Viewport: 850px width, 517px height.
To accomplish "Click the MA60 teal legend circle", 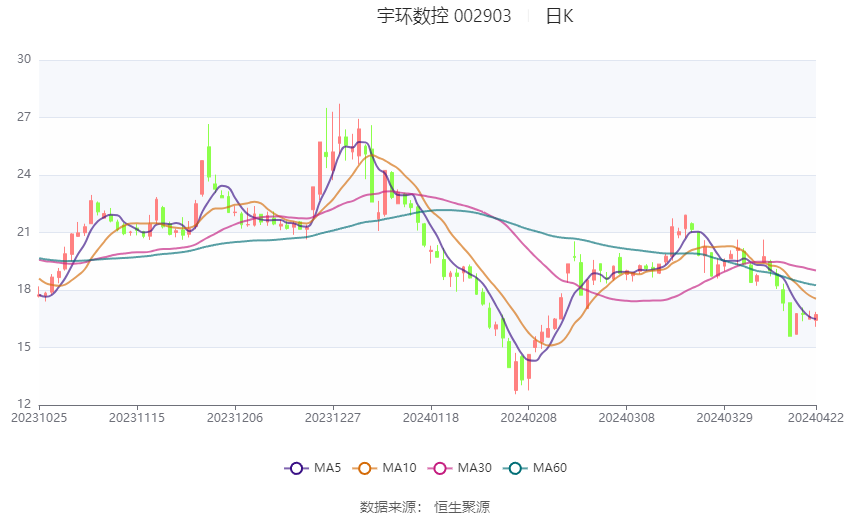I will (515, 468).
